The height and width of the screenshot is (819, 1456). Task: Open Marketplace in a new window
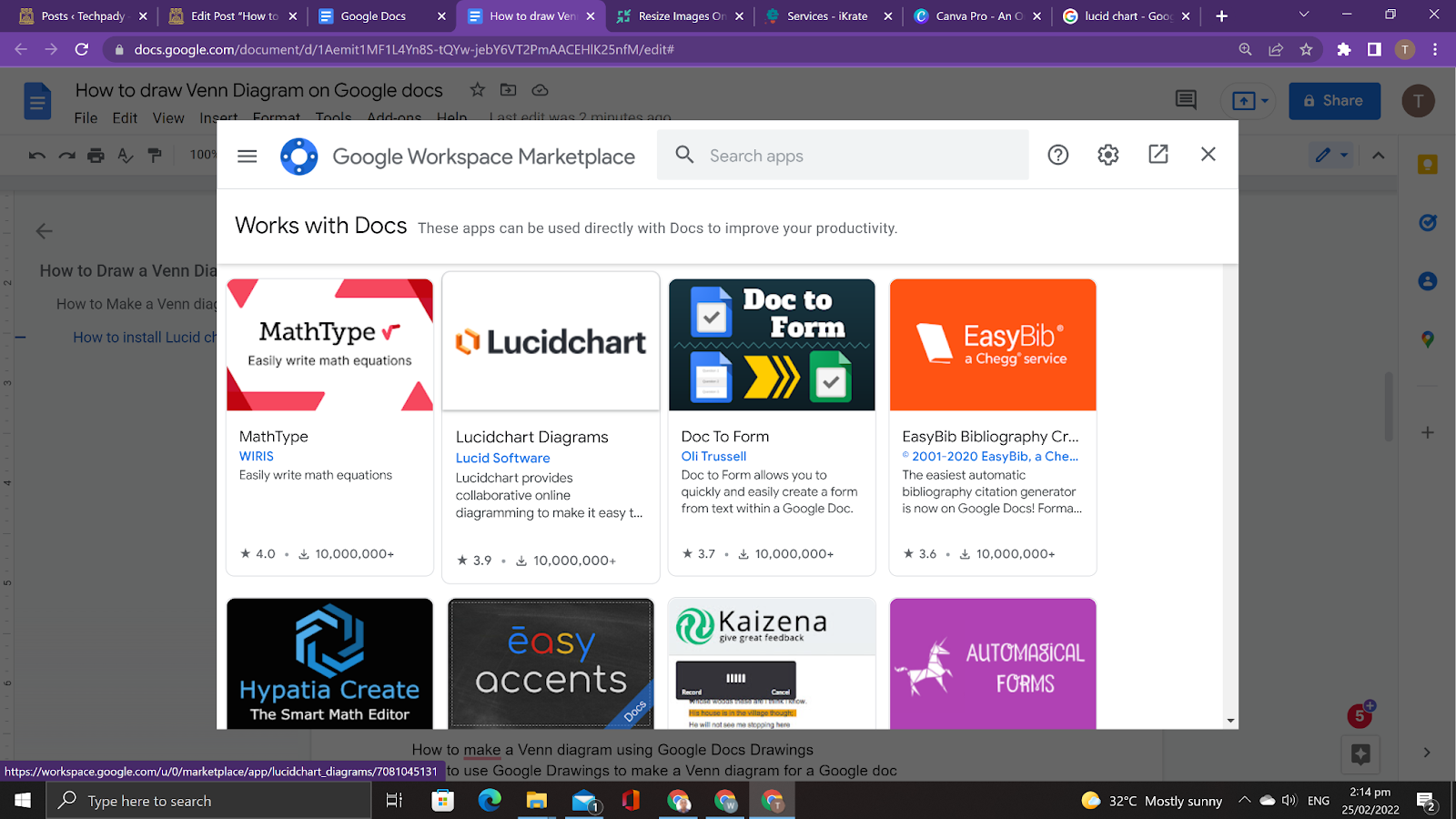coord(1158,155)
